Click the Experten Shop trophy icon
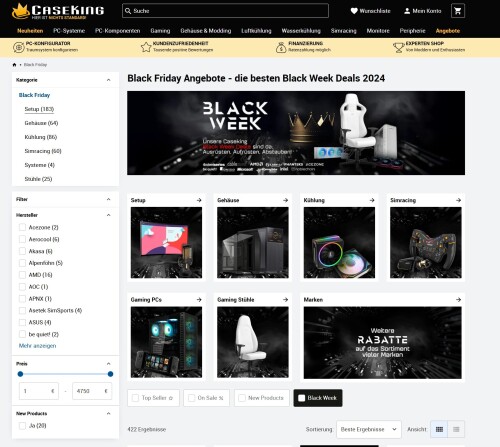Viewport: 500px width, 447px height. click(398, 47)
